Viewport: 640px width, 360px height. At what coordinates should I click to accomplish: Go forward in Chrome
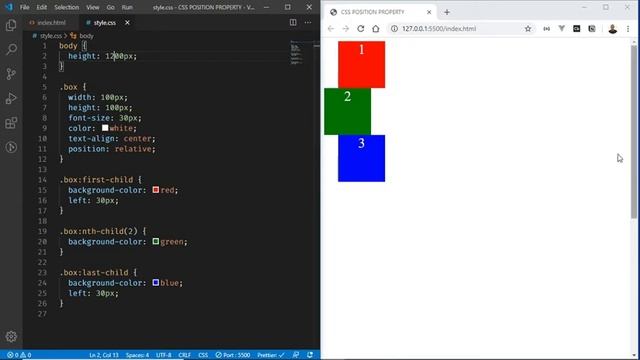(x=346, y=29)
